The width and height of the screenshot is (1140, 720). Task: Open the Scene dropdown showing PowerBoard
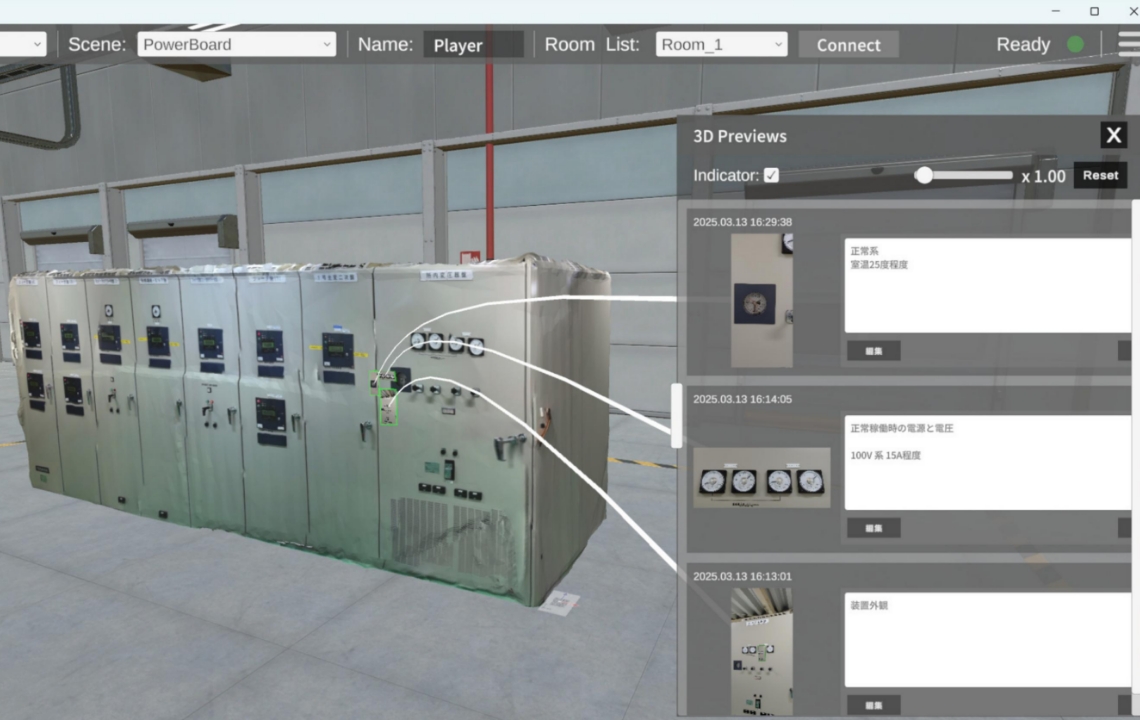[236, 45]
